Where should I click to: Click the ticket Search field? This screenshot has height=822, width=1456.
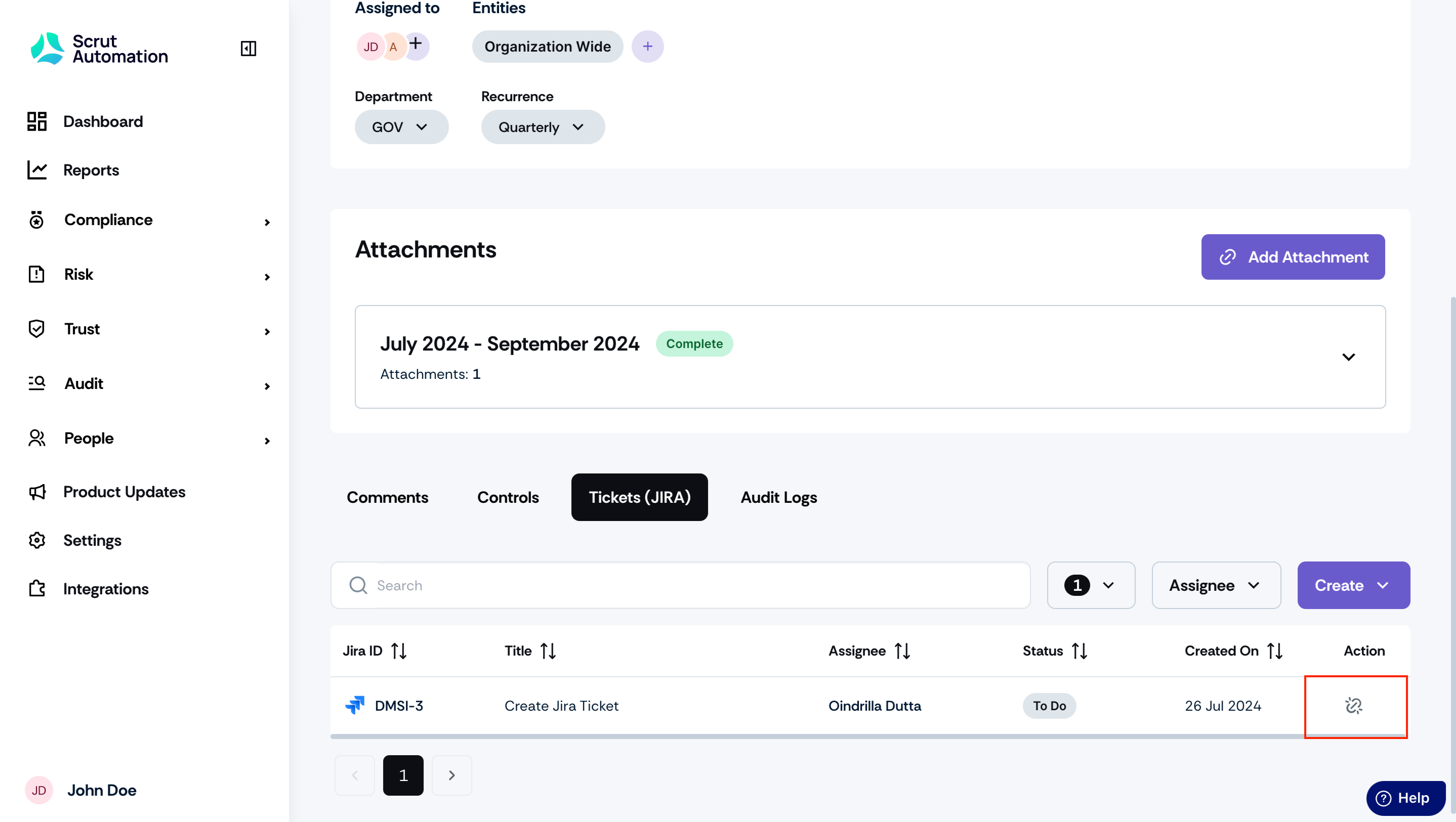click(680, 585)
